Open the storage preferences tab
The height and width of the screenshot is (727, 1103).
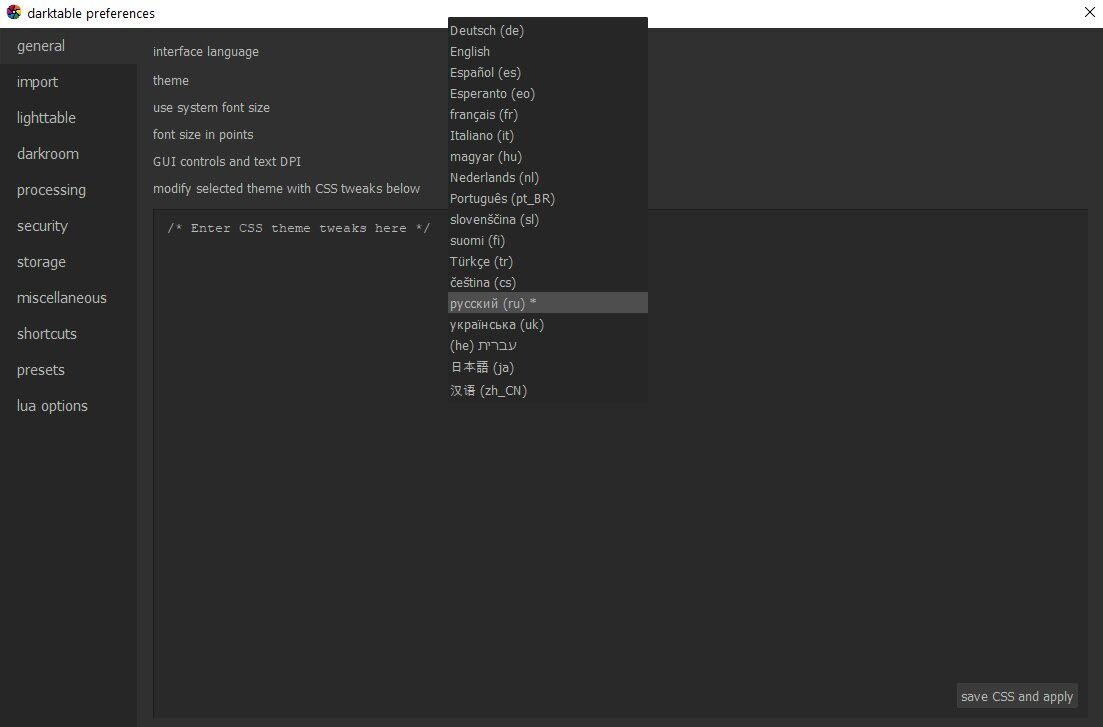68,262
